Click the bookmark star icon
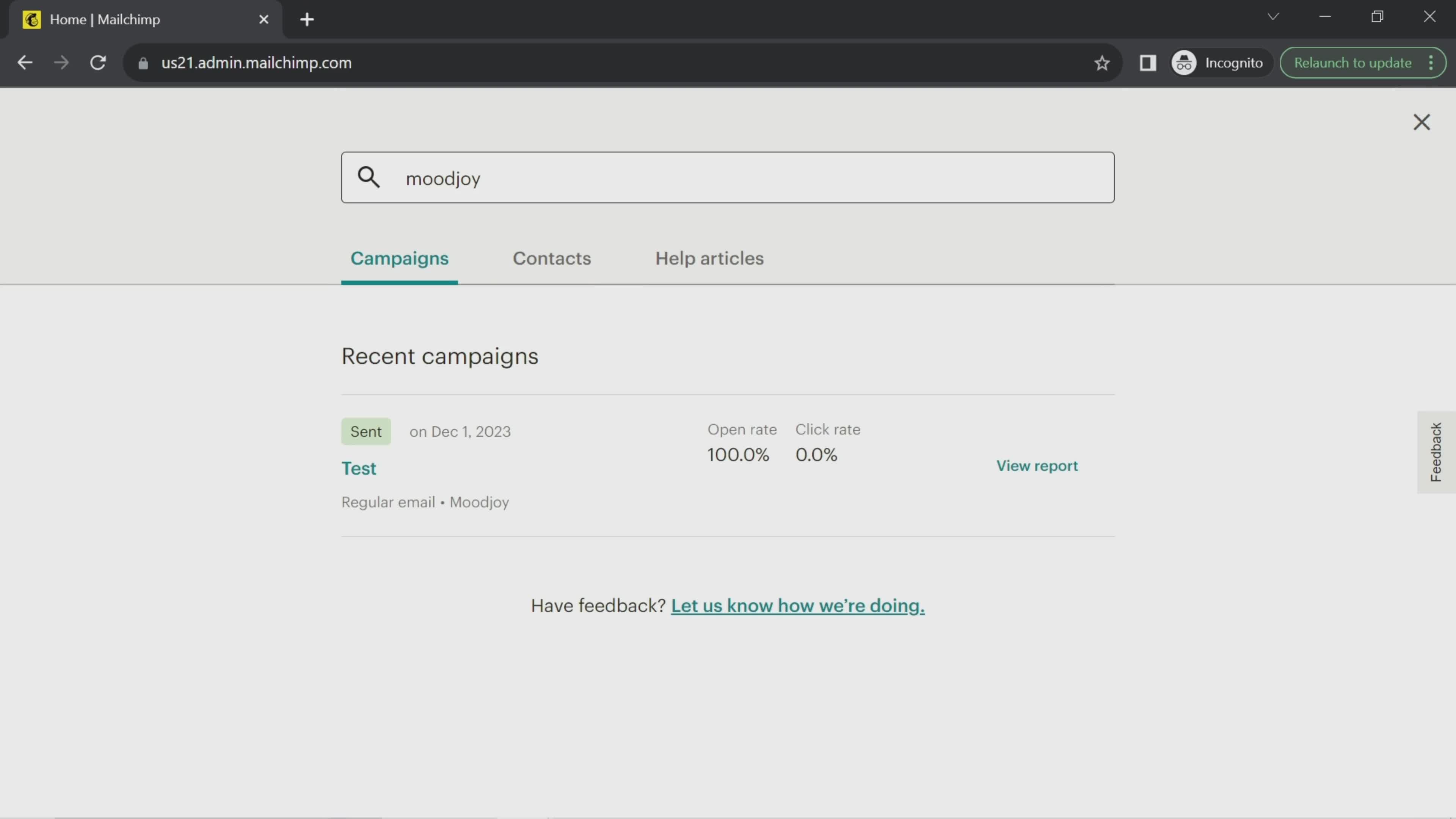1456x819 pixels. pyautogui.click(x=1101, y=62)
